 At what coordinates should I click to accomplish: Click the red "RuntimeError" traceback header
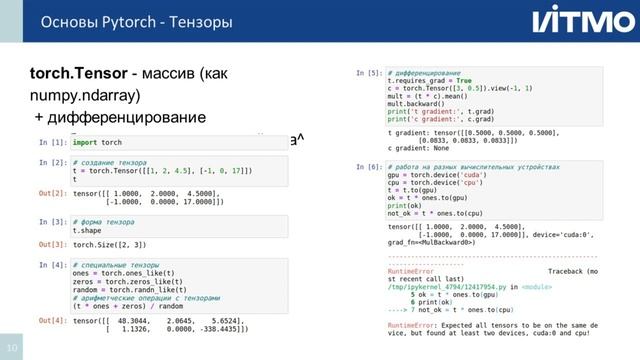click(411, 271)
